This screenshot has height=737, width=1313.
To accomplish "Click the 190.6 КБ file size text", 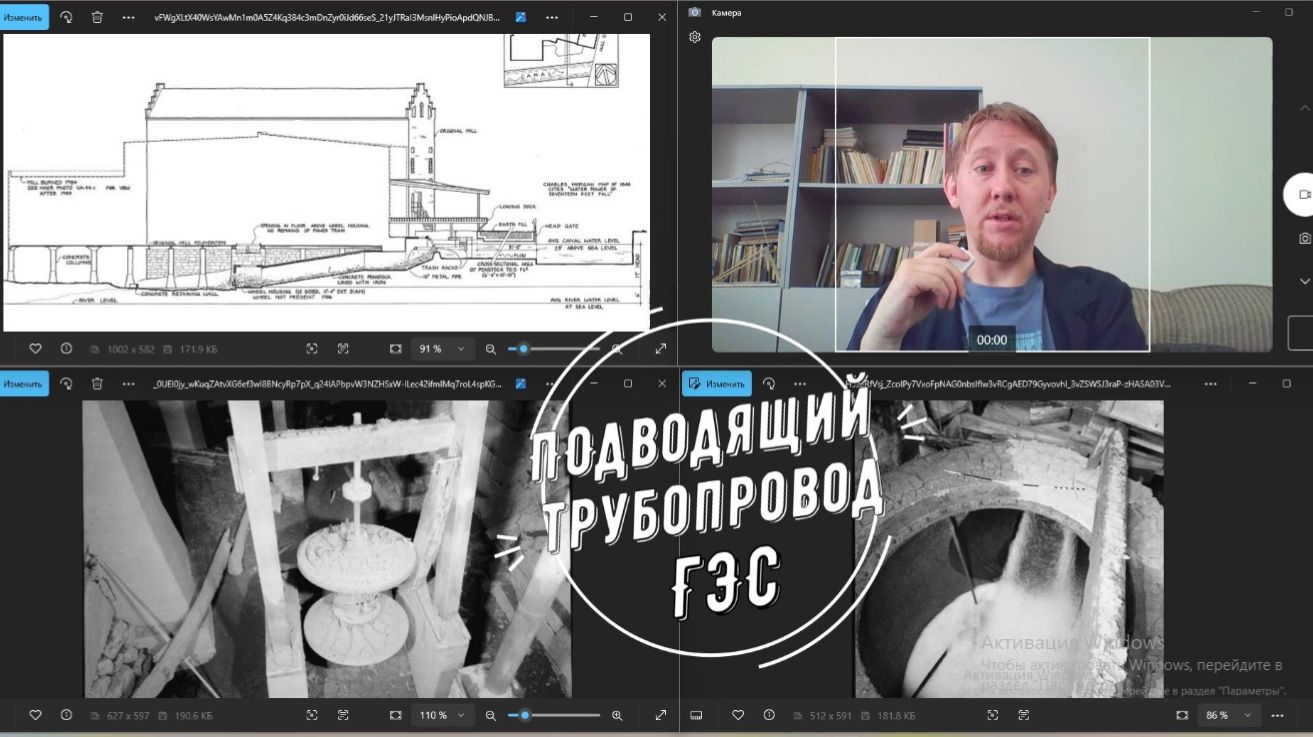I will click(192, 715).
